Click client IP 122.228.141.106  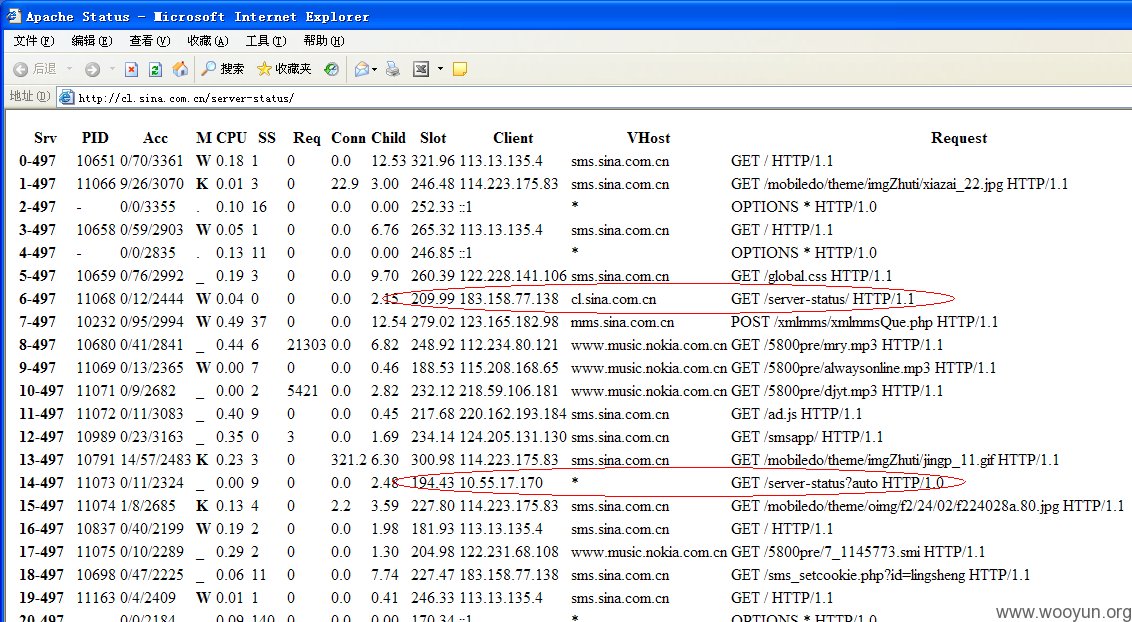click(513, 276)
